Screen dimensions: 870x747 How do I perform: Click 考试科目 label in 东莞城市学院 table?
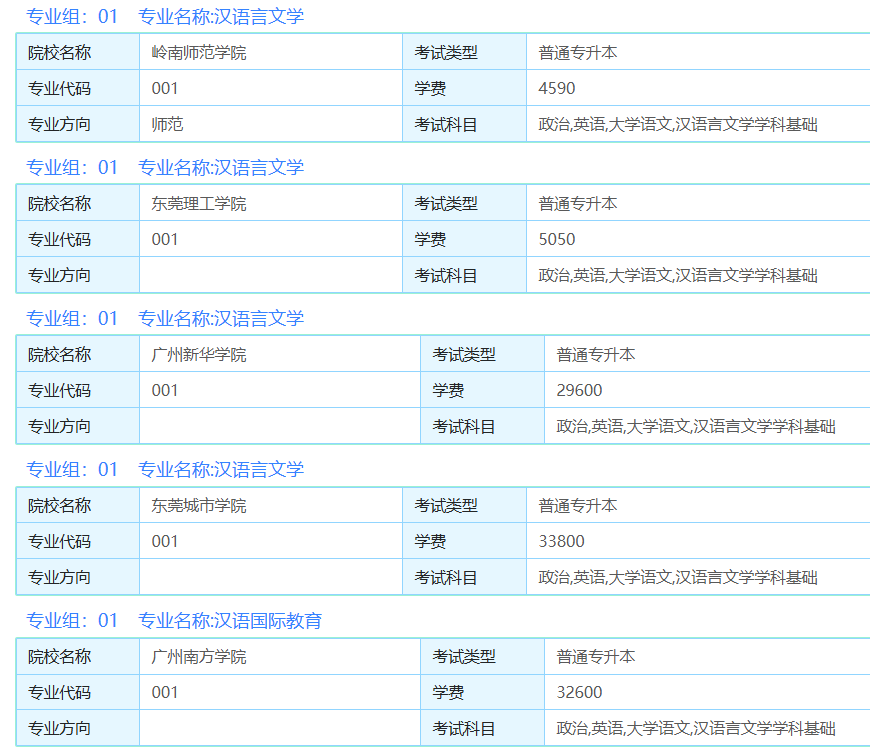(x=446, y=577)
